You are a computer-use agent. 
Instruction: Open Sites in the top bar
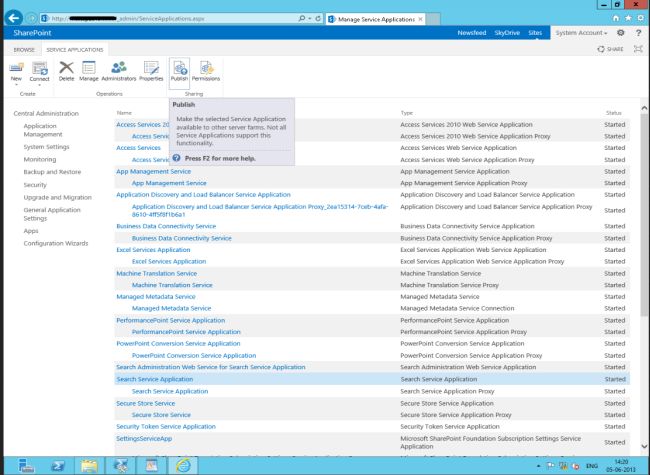coord(535,33)
